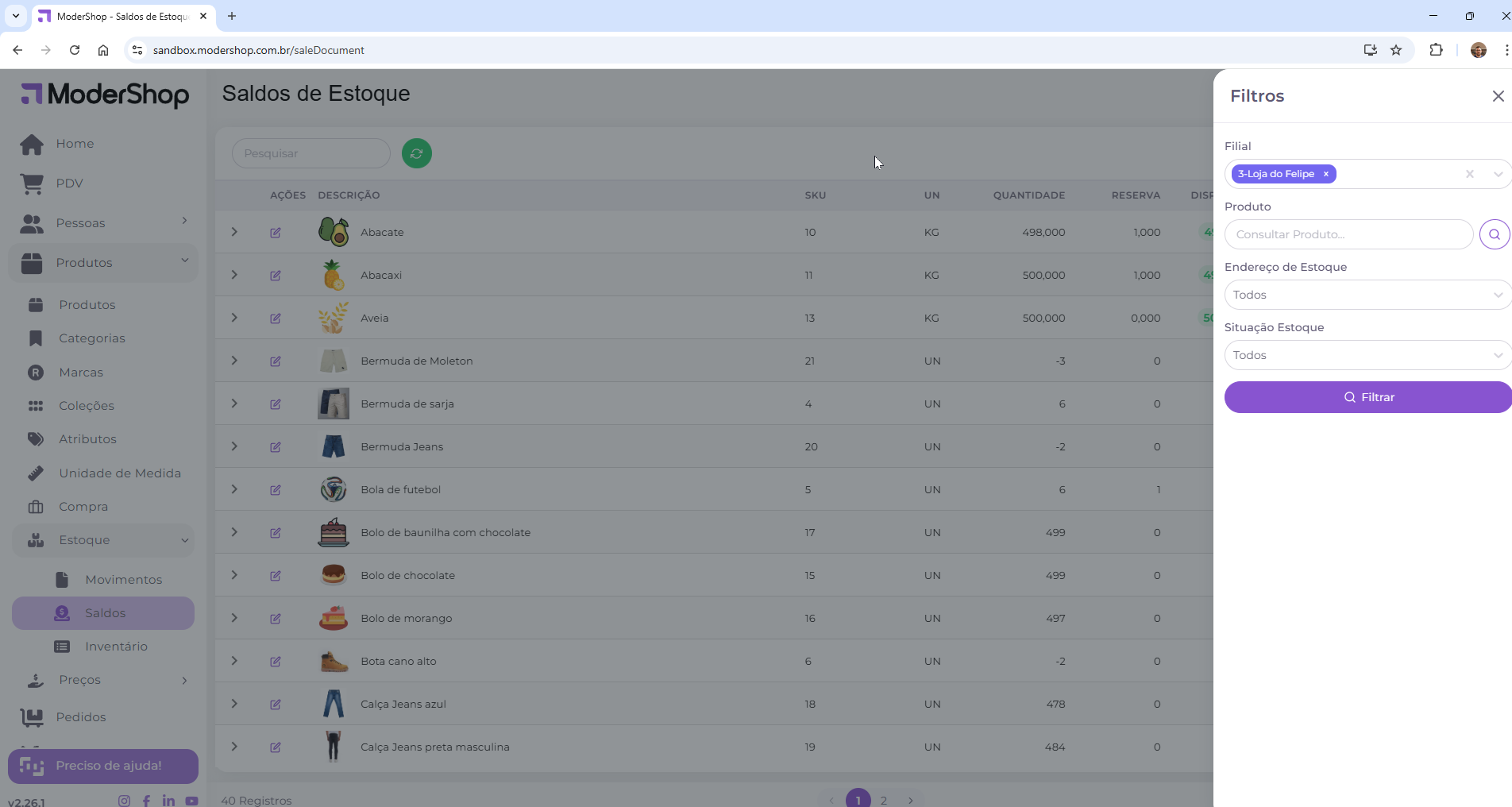Open the YouTube icon in the footer
The width and height of the screenshot is (1512, 807).
(x=191, y=800)
